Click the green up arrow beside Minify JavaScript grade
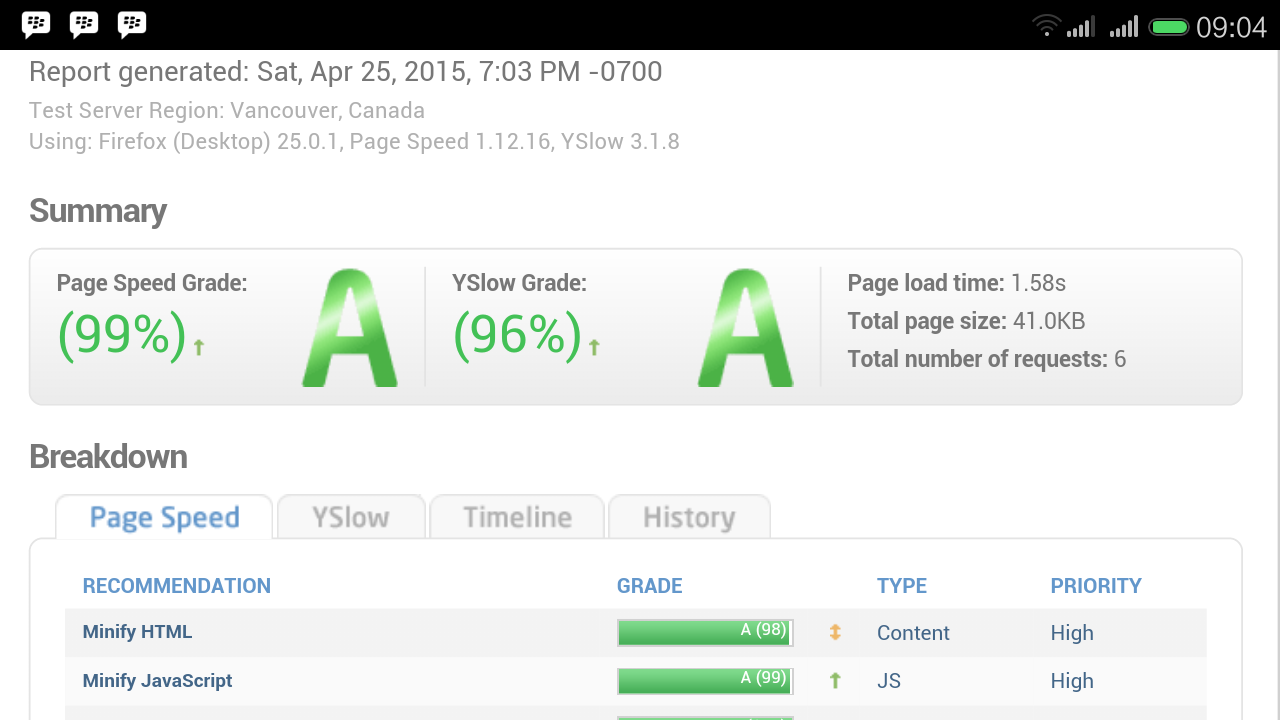The height and width of the screenshot is (720, 1280). [x=834, y=680]
